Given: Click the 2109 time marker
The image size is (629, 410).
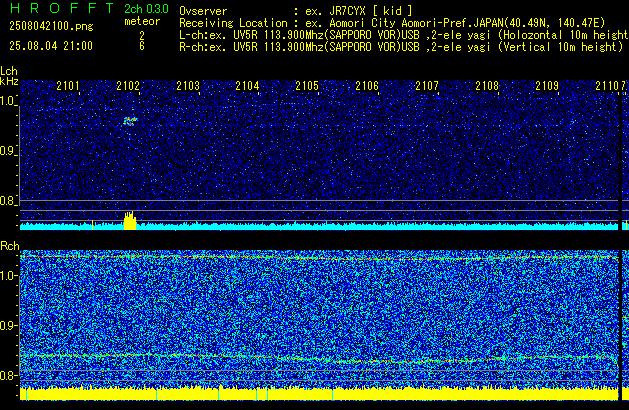Looking at the screenshot, I should [x=547, y=86].
